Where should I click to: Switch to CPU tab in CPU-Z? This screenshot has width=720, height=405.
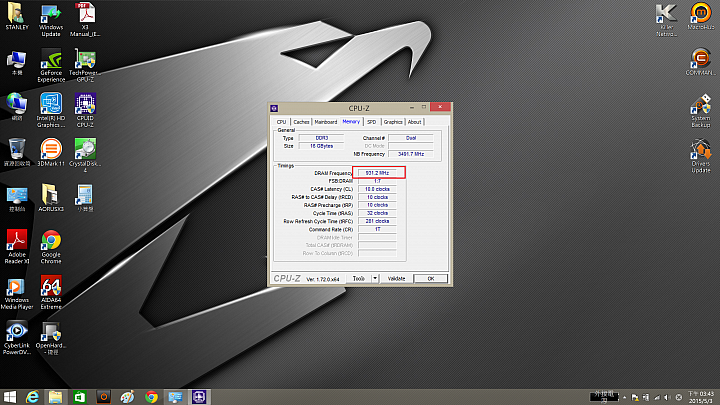point(281,122)
